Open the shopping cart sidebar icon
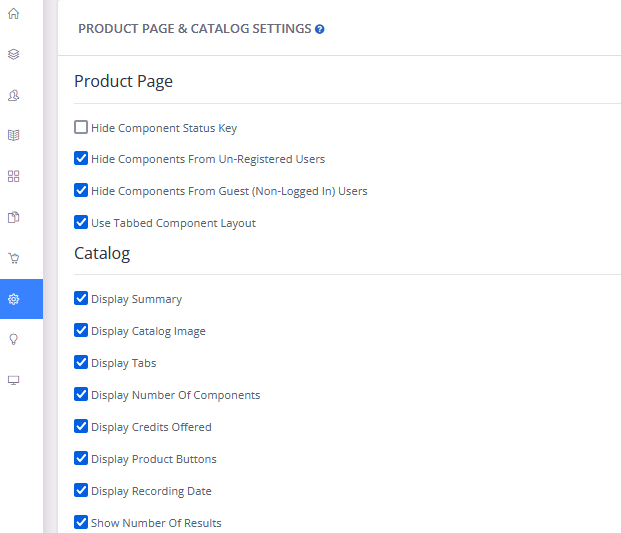 [x=13, y=258]
